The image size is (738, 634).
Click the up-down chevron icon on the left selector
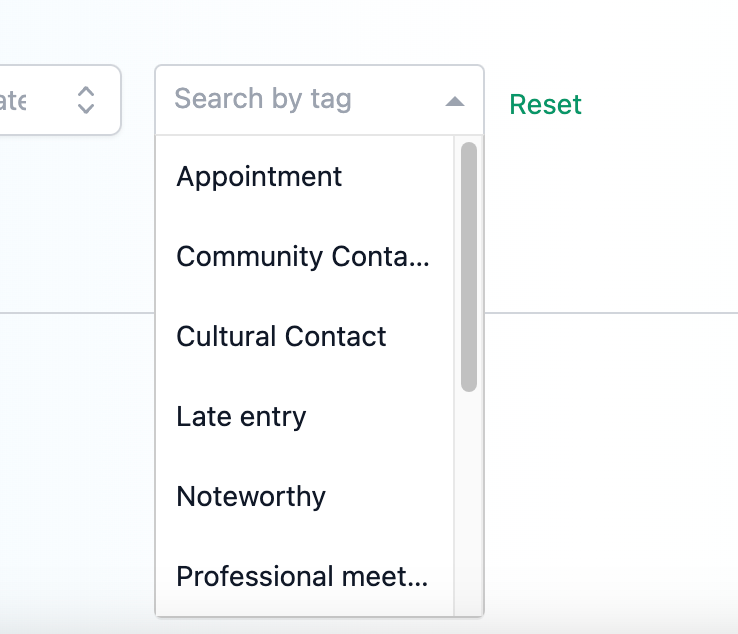click(x=86, y=100)
